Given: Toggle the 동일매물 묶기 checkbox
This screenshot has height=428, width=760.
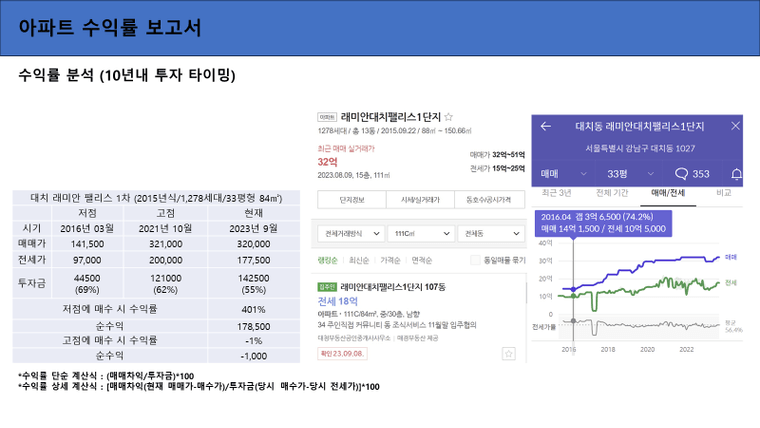Looking at the screenshot, I should tap(475, 260).
